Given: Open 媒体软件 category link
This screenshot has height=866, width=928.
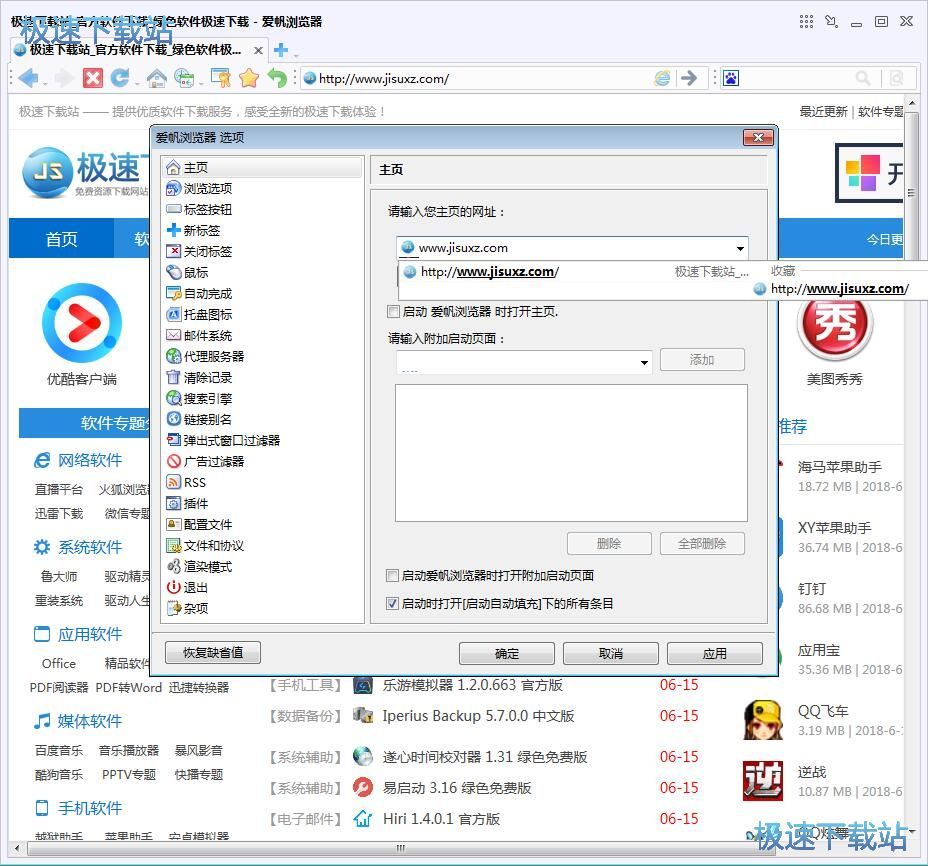Looking at the screenshot, I should (89, 721).
